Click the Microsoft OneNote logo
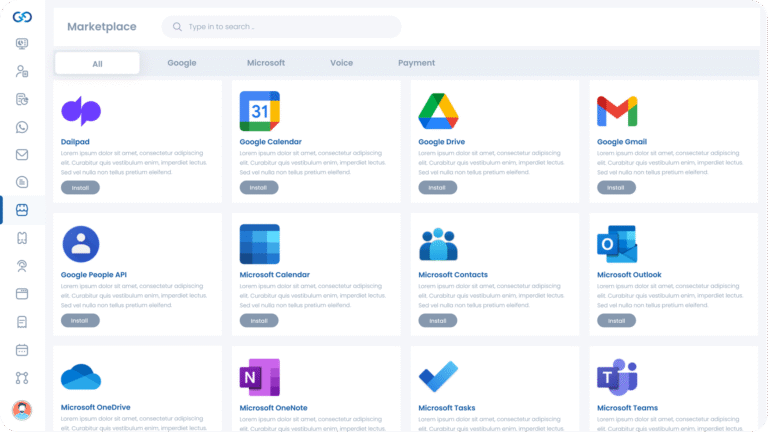 260,377
